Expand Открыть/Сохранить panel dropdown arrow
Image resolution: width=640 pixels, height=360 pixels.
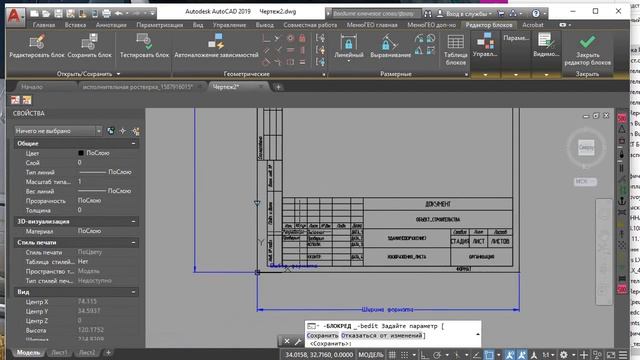click(x=118, y=74)
